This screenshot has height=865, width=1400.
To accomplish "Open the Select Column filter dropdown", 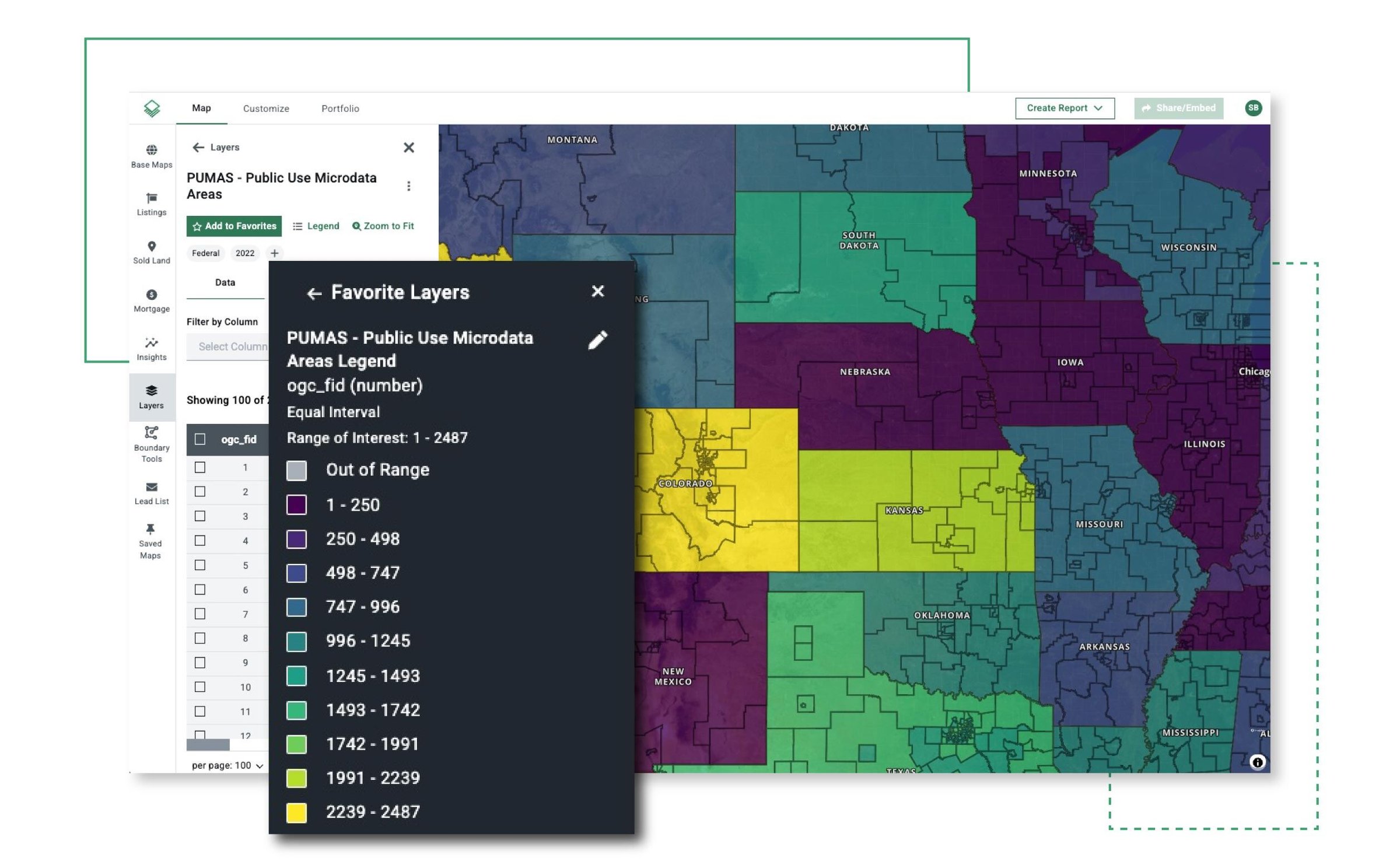I will coord(233,346).
